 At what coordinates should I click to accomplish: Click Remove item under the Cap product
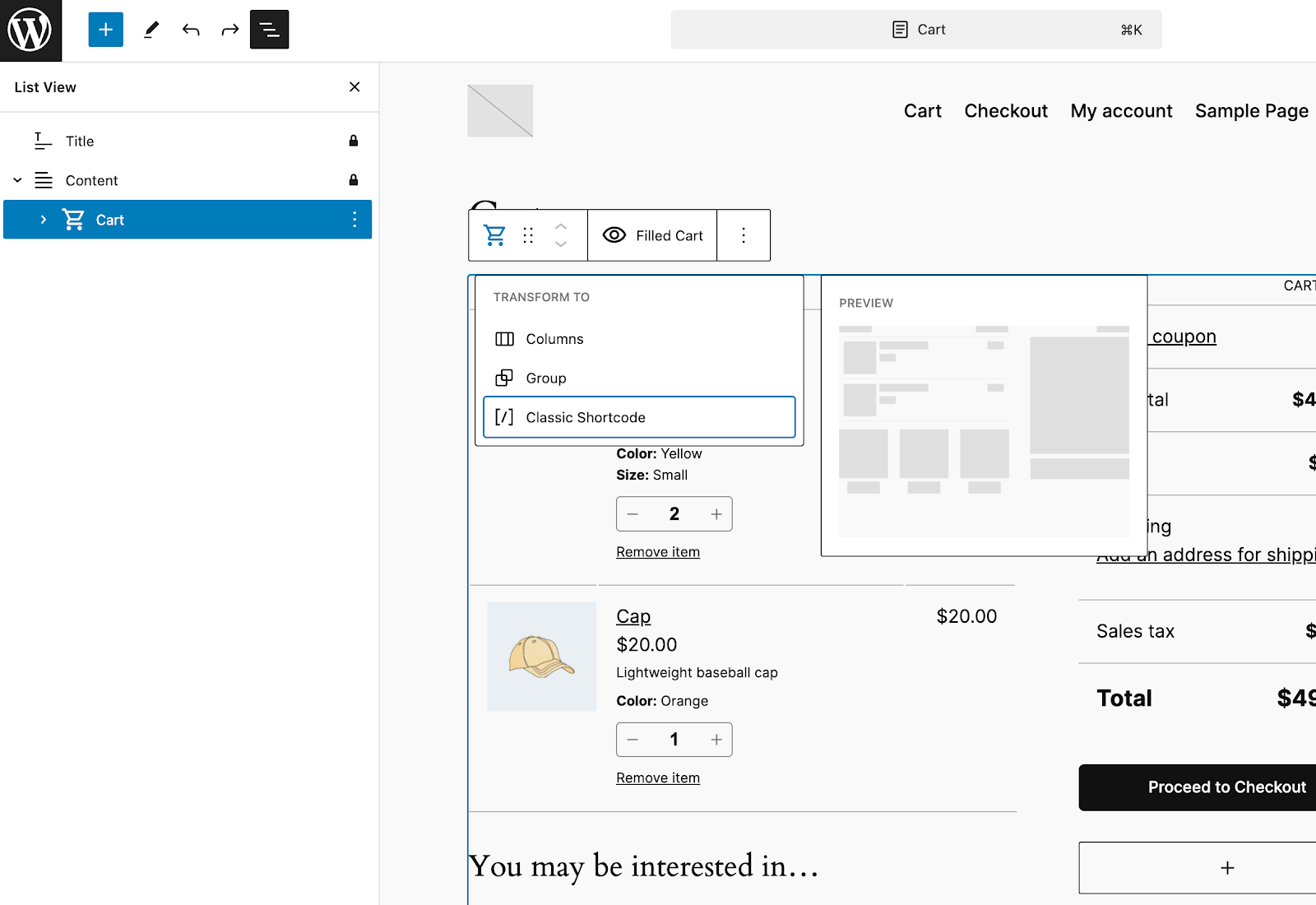click(657, 777)
